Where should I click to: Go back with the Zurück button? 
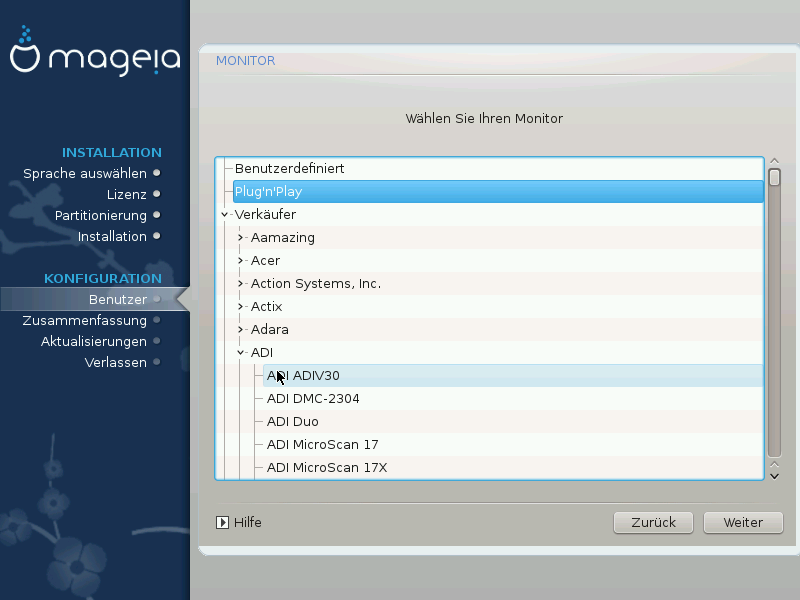pos(653,522)
